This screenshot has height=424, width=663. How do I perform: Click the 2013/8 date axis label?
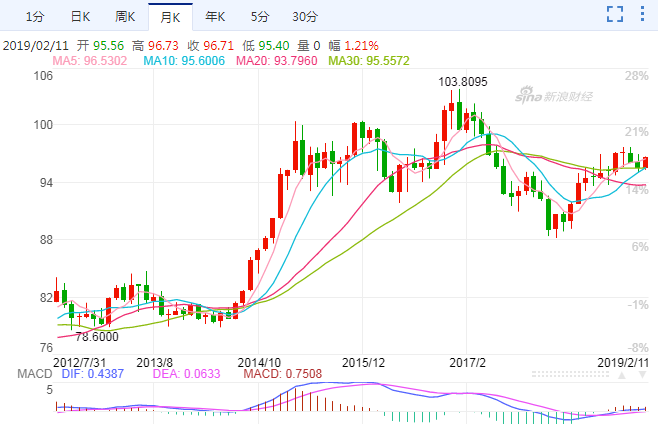click(x=154, y=363)
